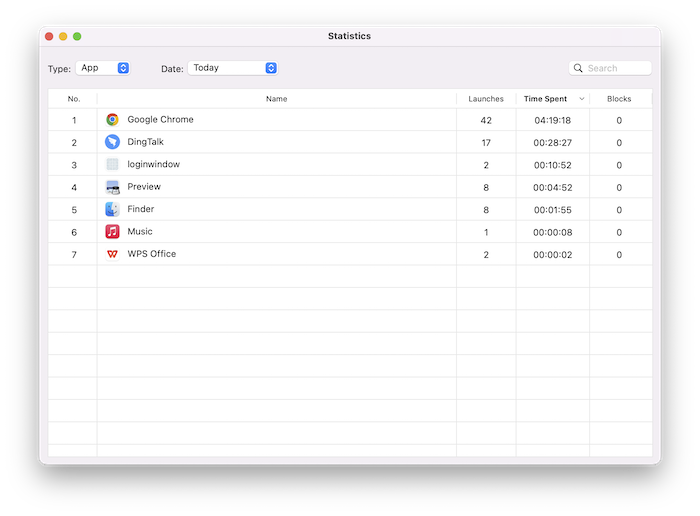The height and width of the screenshot is (516, 700).
Task: Click the 00:01:55 time spent value
Action: pos(553,210)
